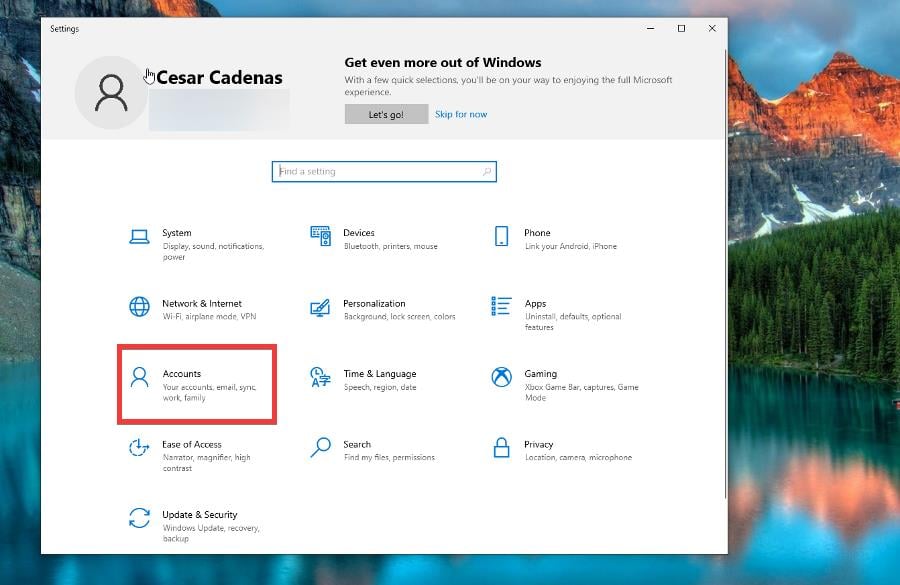Click 'Bluetooth, printers, mouse' description
This screenshot has width=900, height=585.
[391, 246]
